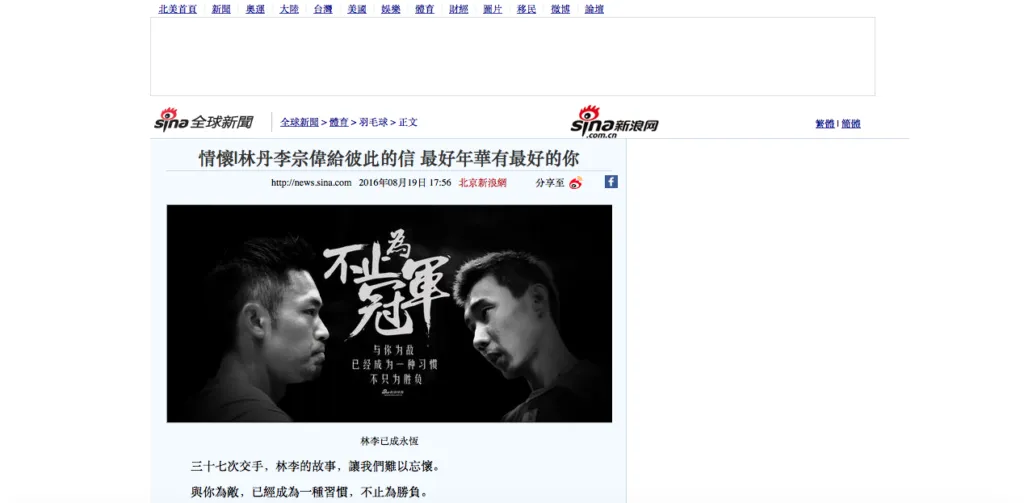Switch to 繁體 traditional Chinese

(x=825, y=123)
